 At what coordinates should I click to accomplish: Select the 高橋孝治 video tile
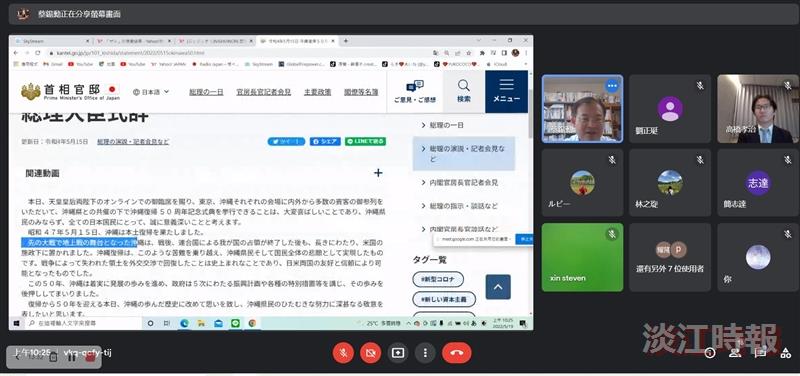pyautogui.click(x=758, y=109)
